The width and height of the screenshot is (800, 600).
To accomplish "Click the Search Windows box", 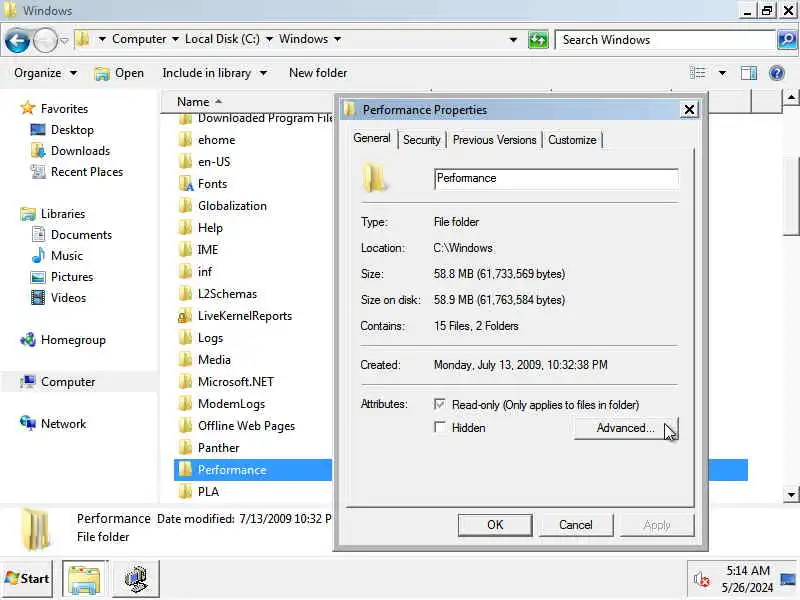I will point(666,40).
